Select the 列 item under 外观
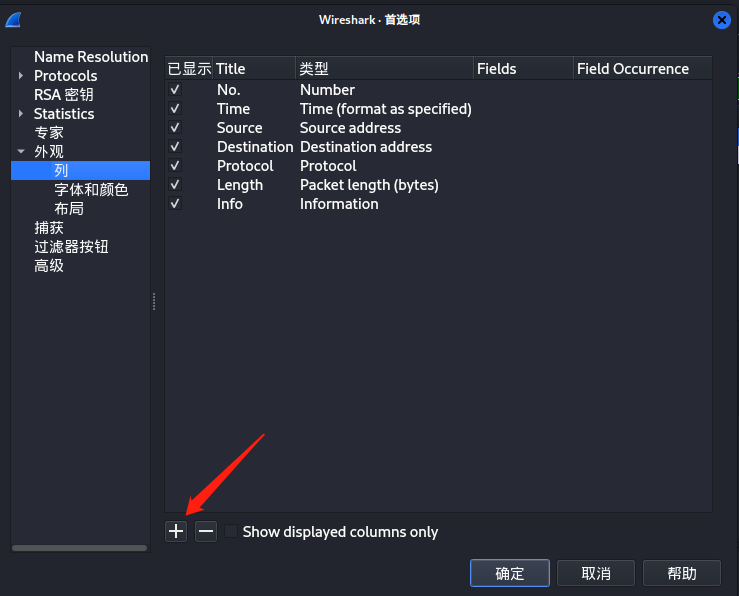The height and width of the screenshot is (596, 739). pos(80,171)
